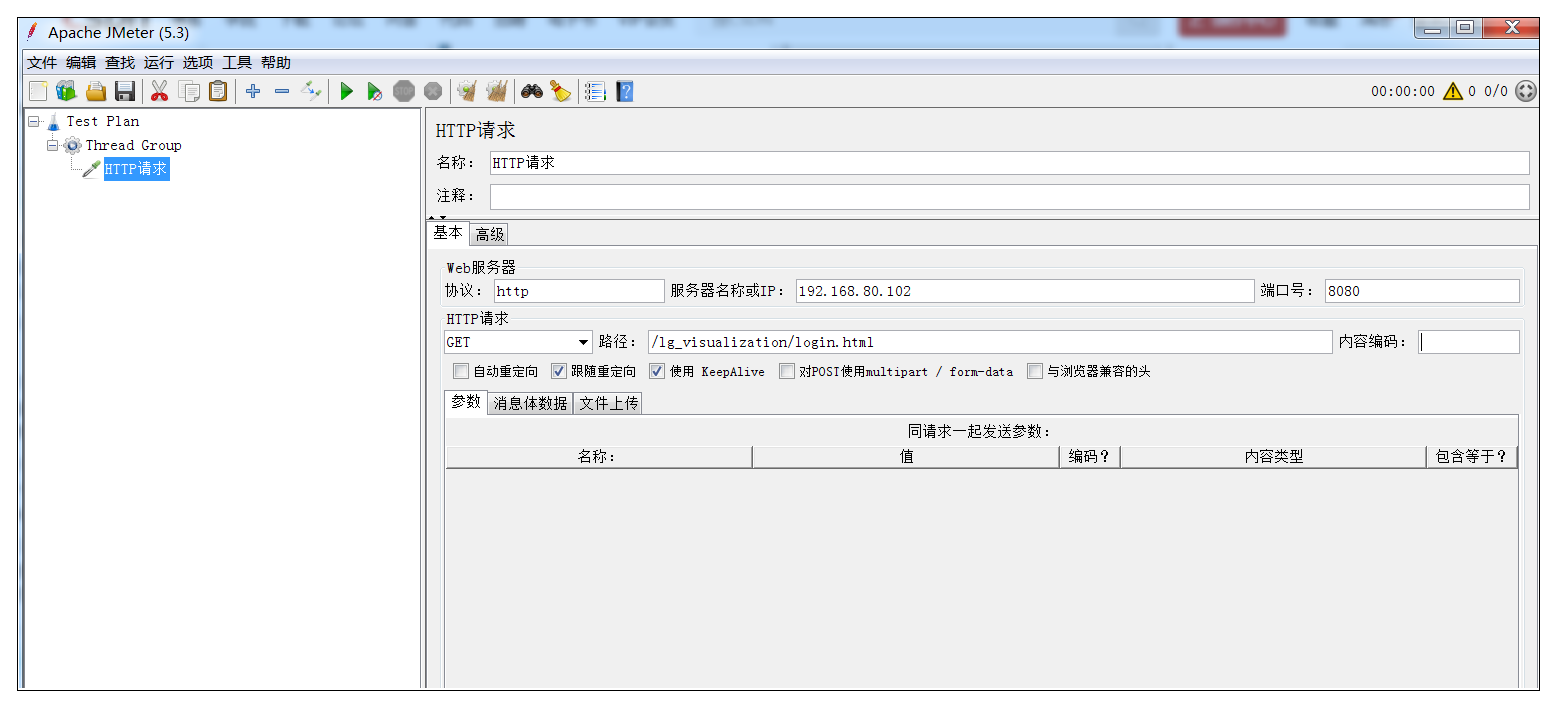The image size is (1552, 704).
Task: Click the 包含等于？ column header
Action: coord(1472,457)
